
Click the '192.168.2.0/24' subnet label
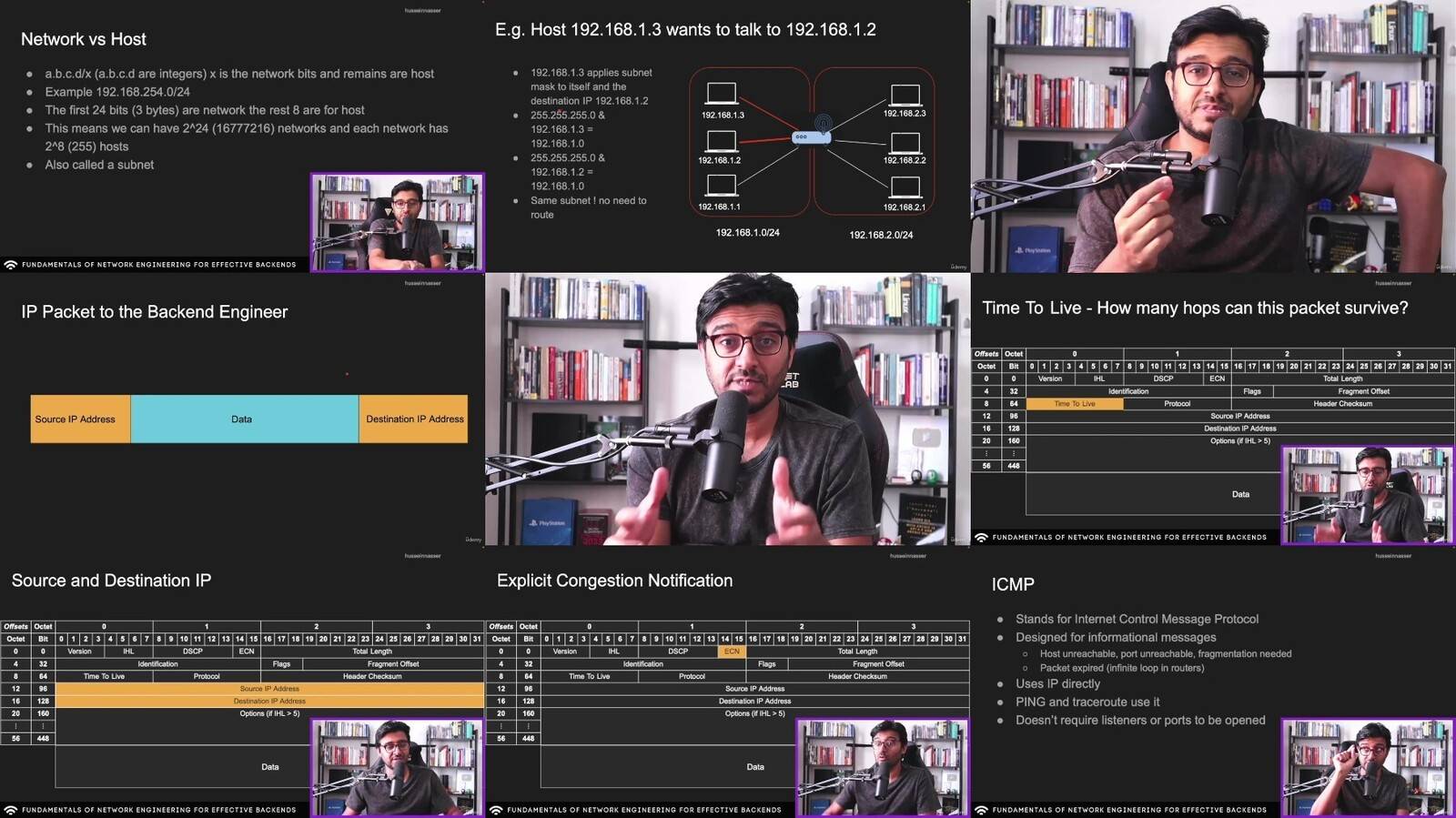tap(881, 235)
